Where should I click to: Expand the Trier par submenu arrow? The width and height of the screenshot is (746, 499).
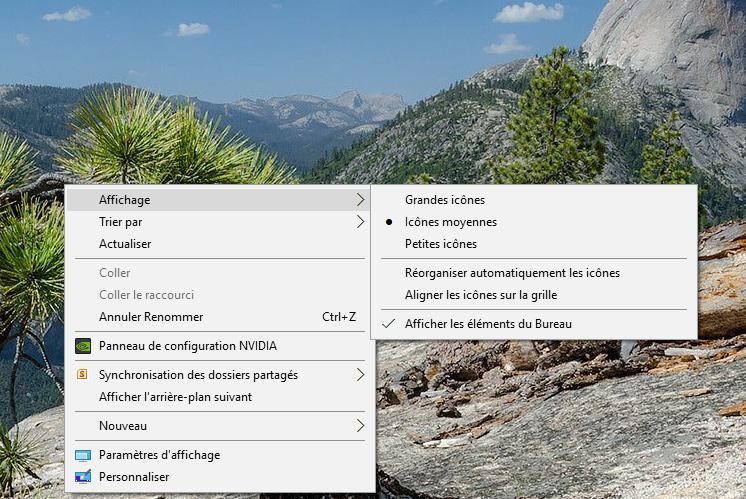(x=360, y=222)
